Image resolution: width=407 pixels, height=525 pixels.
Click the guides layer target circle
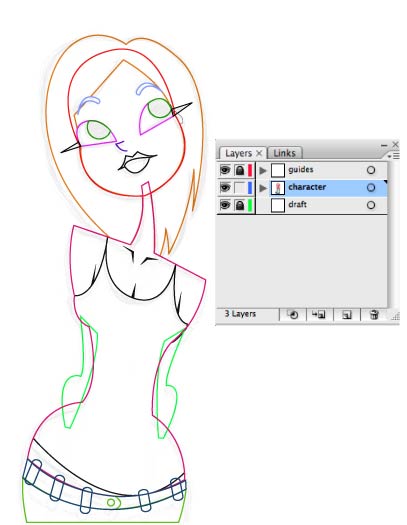click(x=371, y=170)
